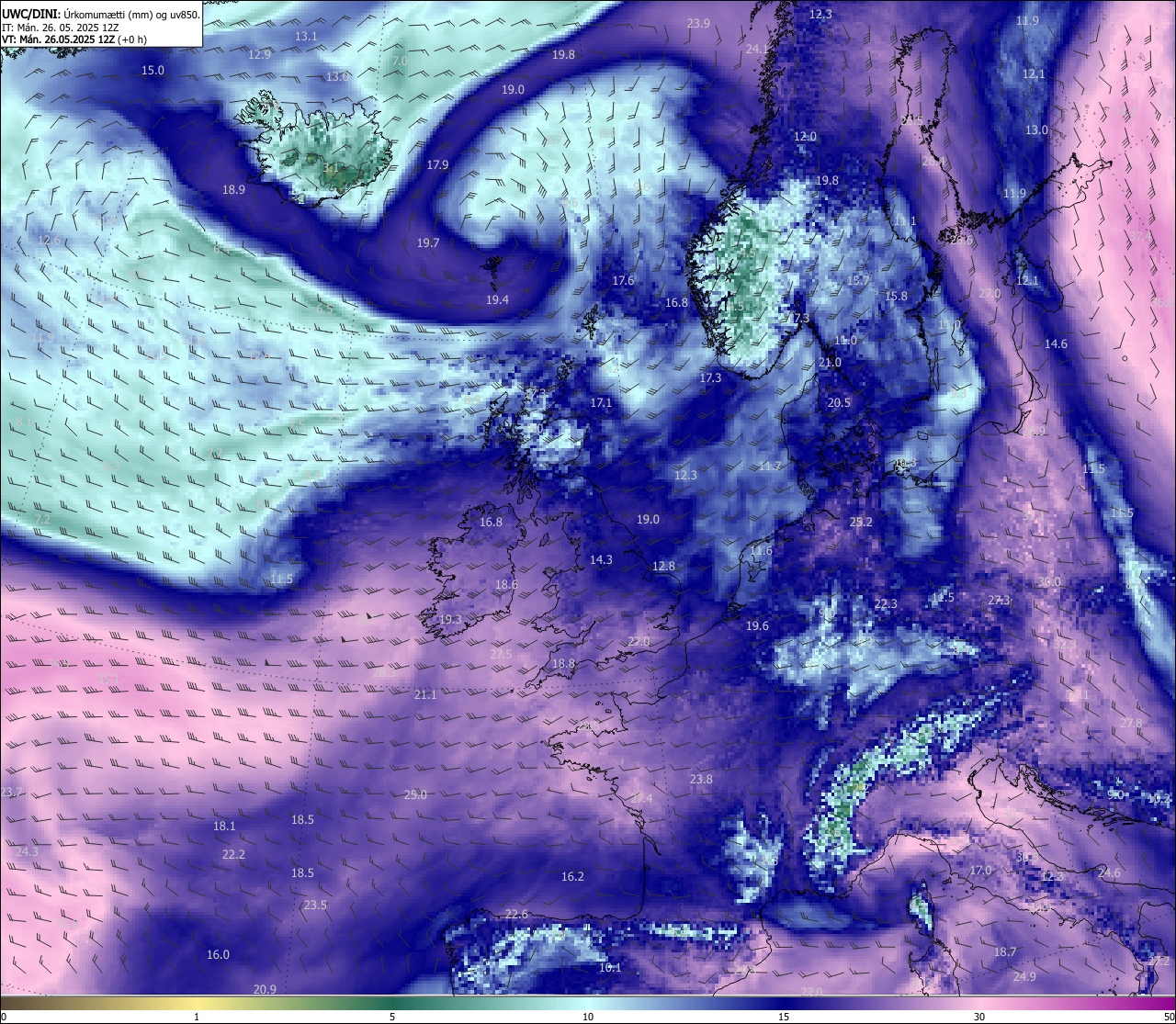The width and height of the screenshot is (1176, 1024).
Task: Click the 14.6 value label
Action: click(x=1056, y=344)
